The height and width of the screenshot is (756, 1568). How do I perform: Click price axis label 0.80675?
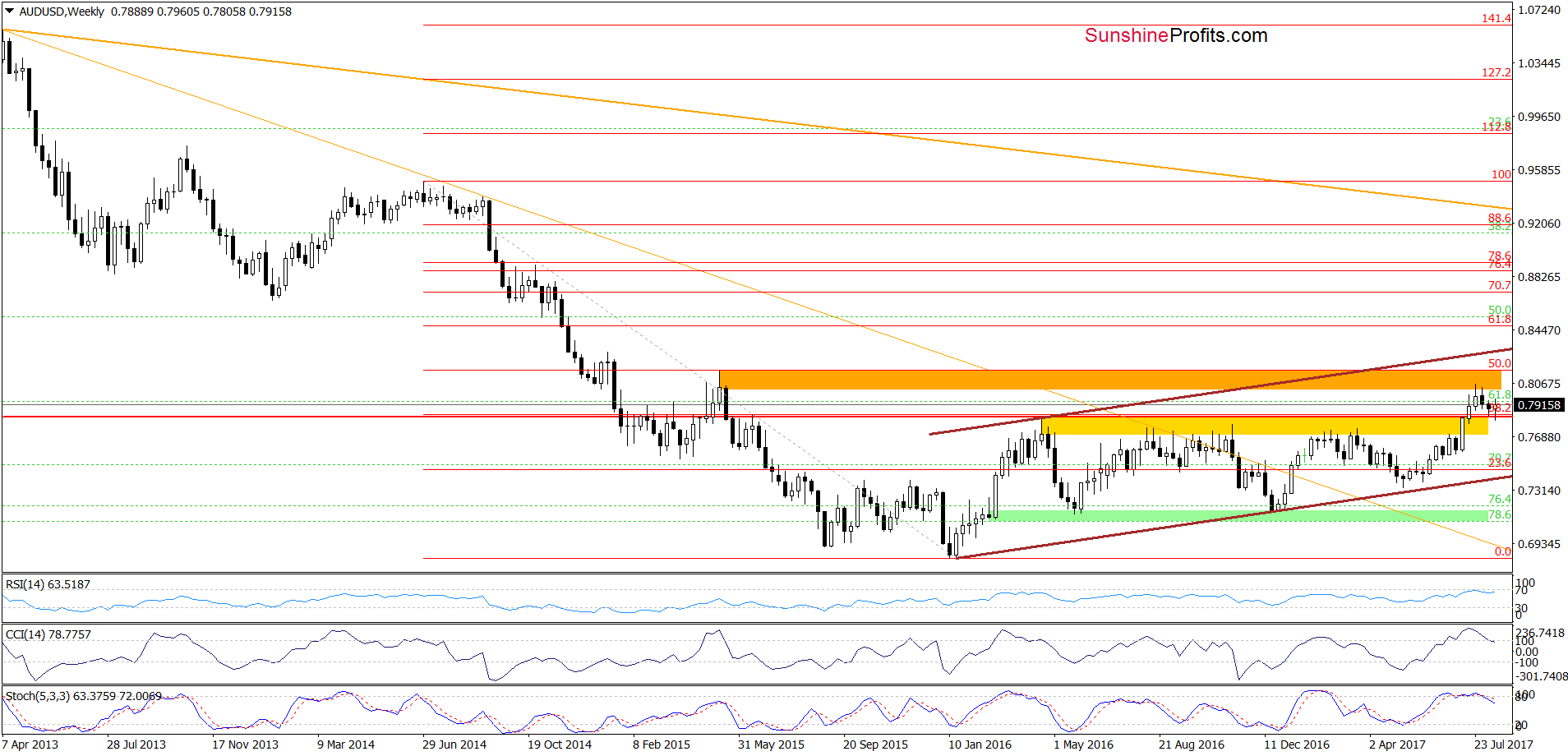(1539, 384)
